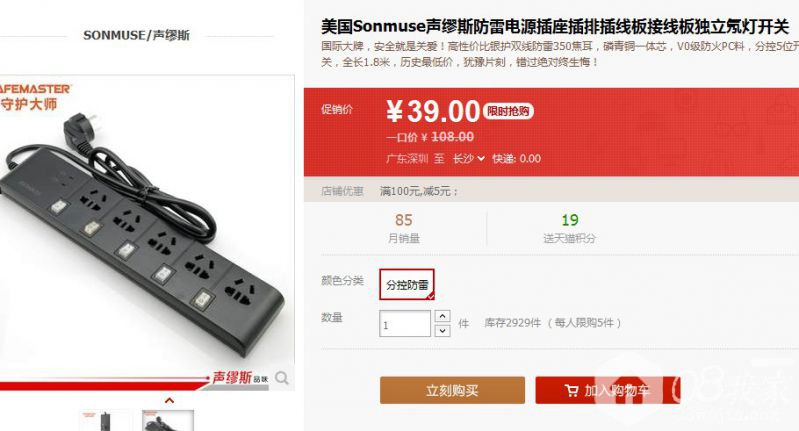Decrease quantity with down arrow

pos(442,331)
